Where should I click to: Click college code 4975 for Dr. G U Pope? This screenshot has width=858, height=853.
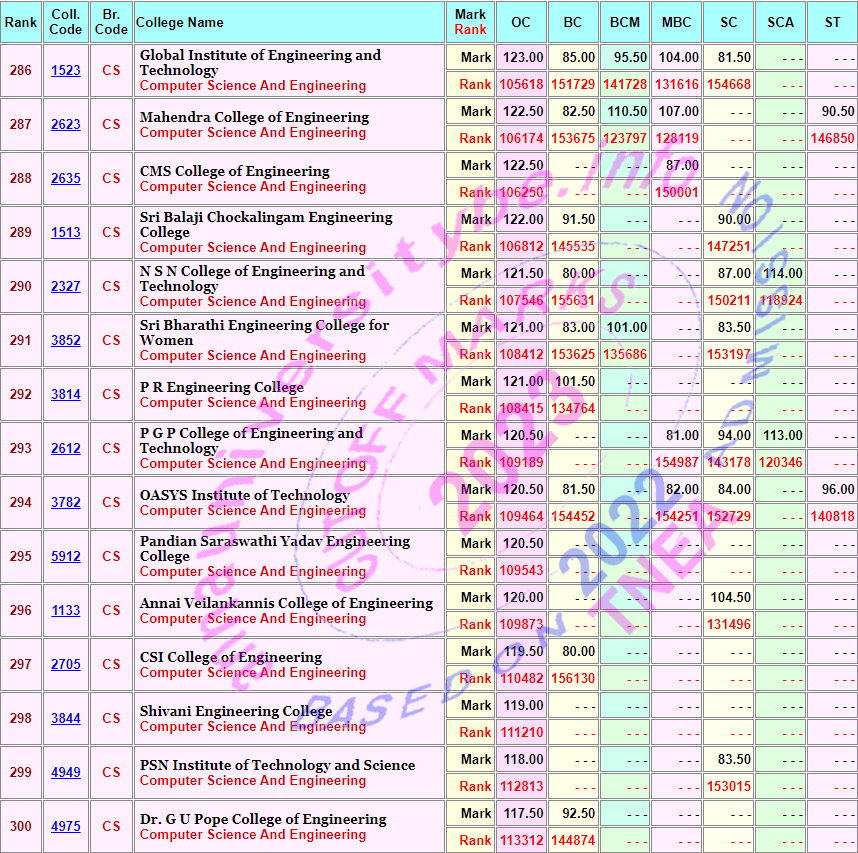tap(66, 827)
